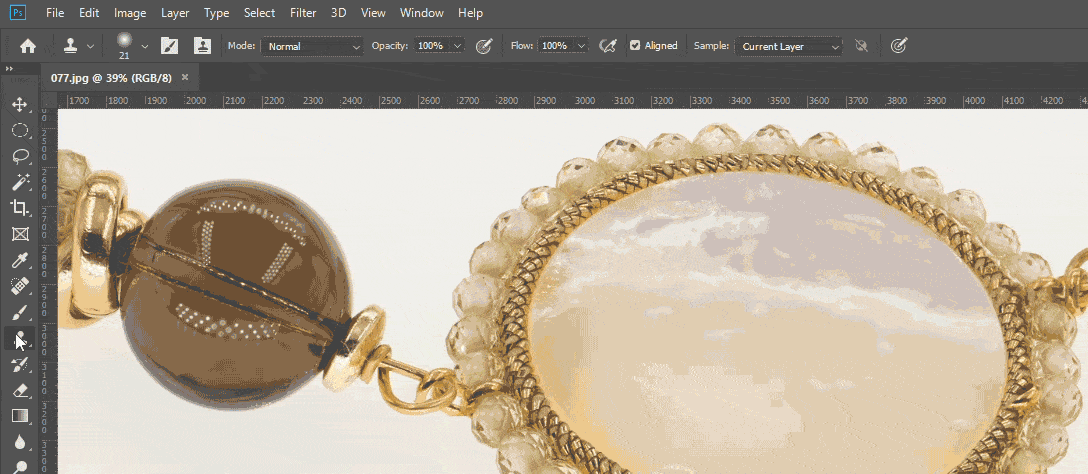Enable airbrush-style build-up effects
1088x474 pixels.
608,46
